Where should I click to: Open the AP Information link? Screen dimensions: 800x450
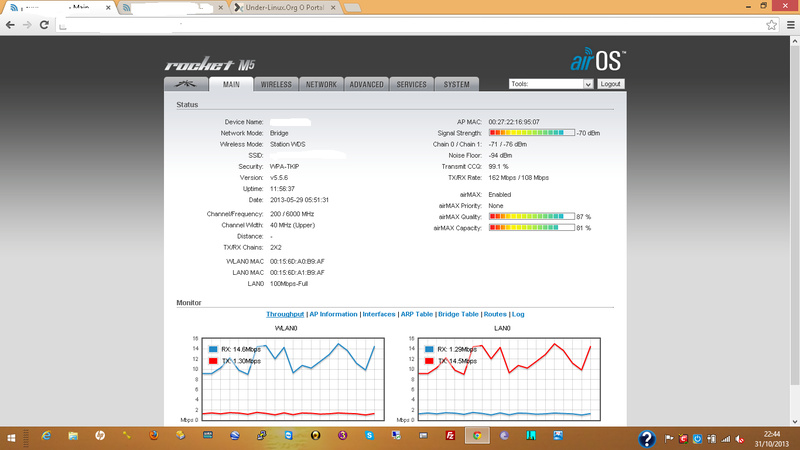333,314
